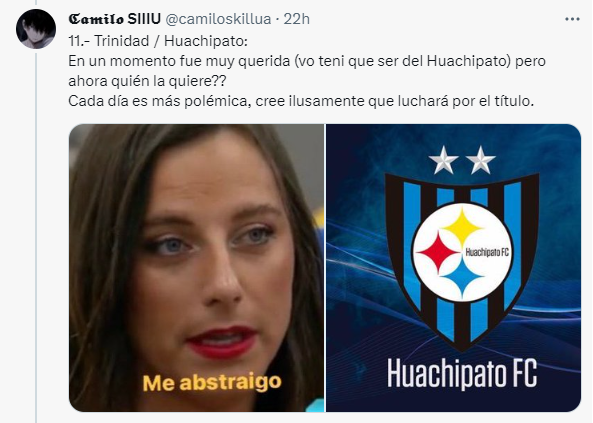Viewport: 593px width, 423px height.
Task: Open the tweet via the 22h timestamp
Action: click(x=296, y=19)
